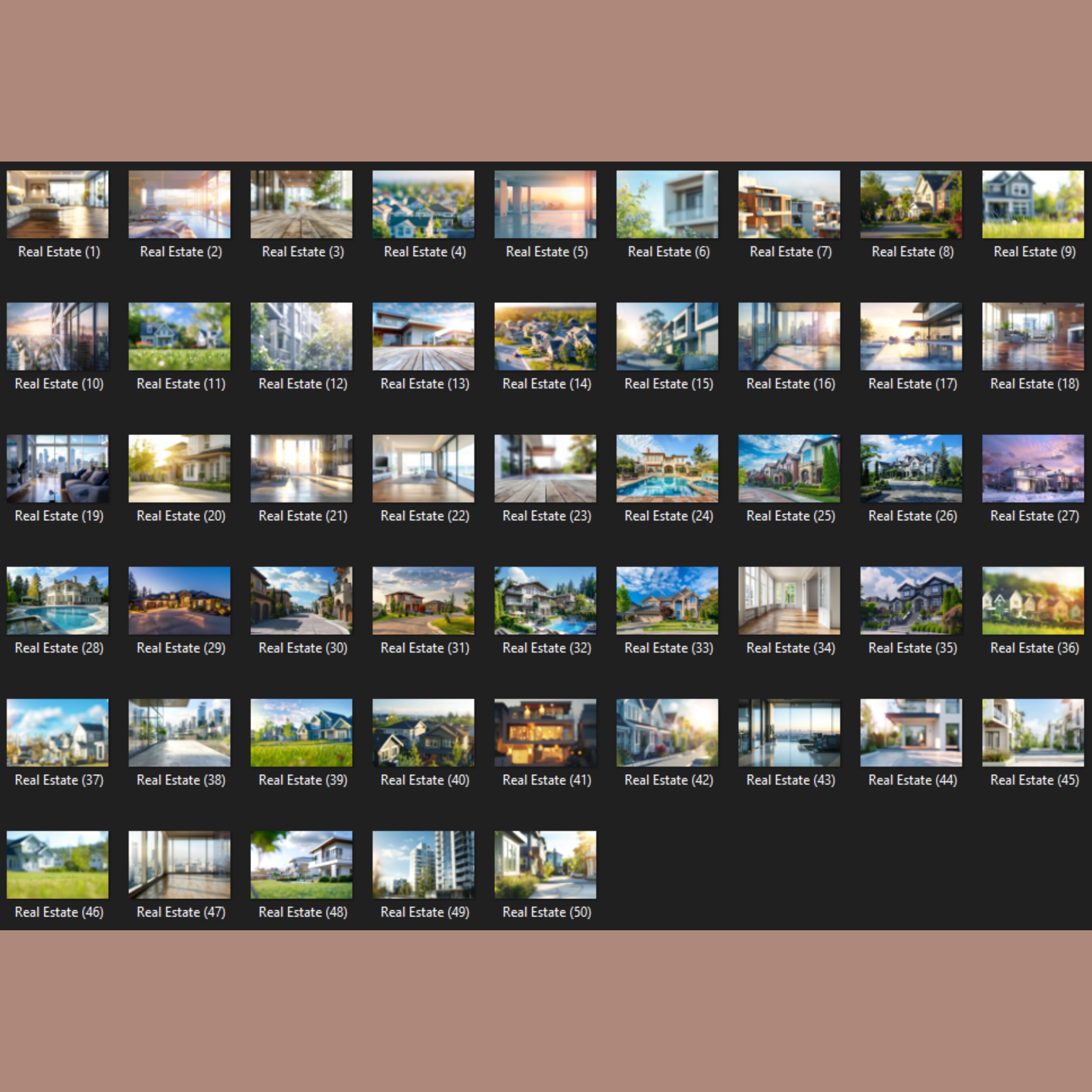Click the Real Estate (3) thumbnail
The image size is (1092, 1092).
[x=301, y=204]
